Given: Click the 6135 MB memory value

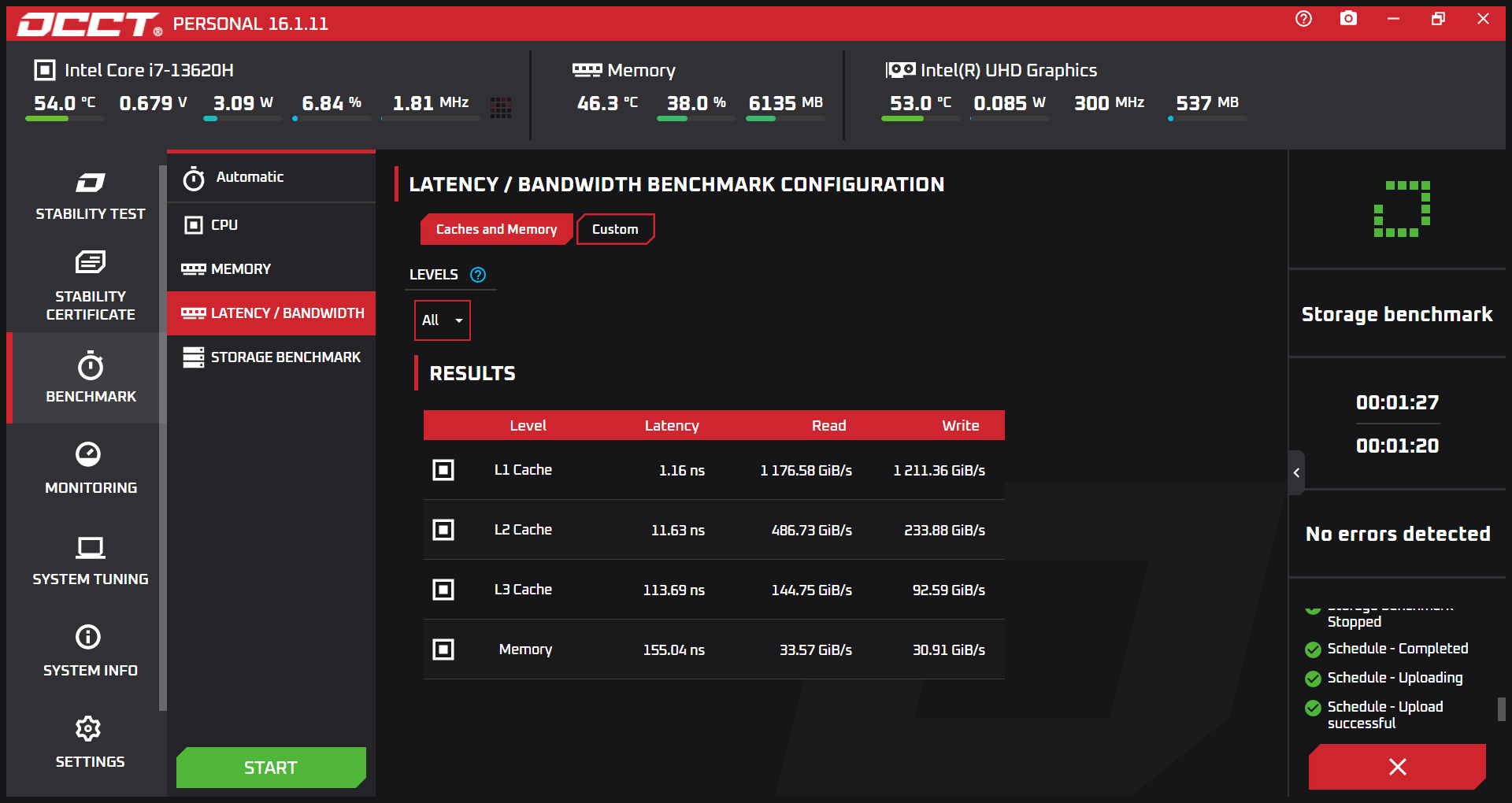Looking at the screenshot, I should point(786,103).
